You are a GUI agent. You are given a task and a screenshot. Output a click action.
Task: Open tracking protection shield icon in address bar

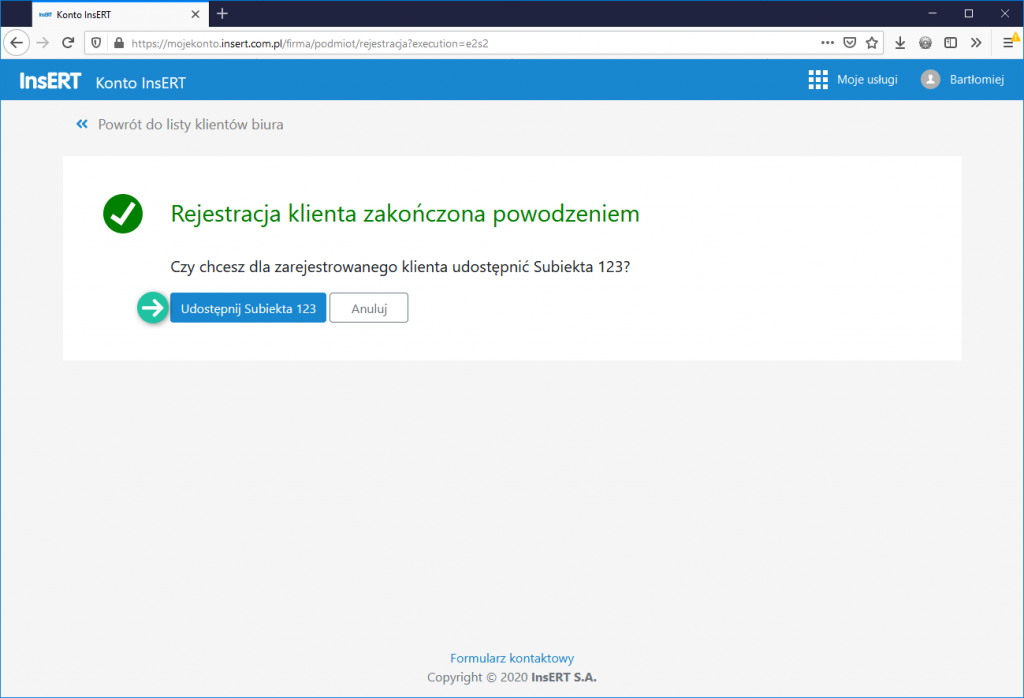pos(96,43)
